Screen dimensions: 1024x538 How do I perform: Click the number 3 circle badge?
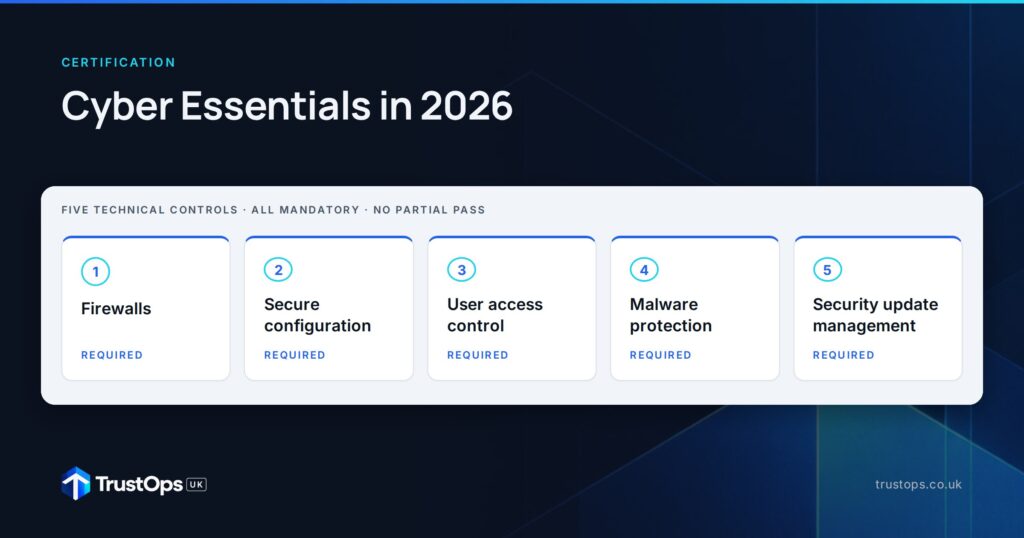pyautogui.click(x=462, y=270)
